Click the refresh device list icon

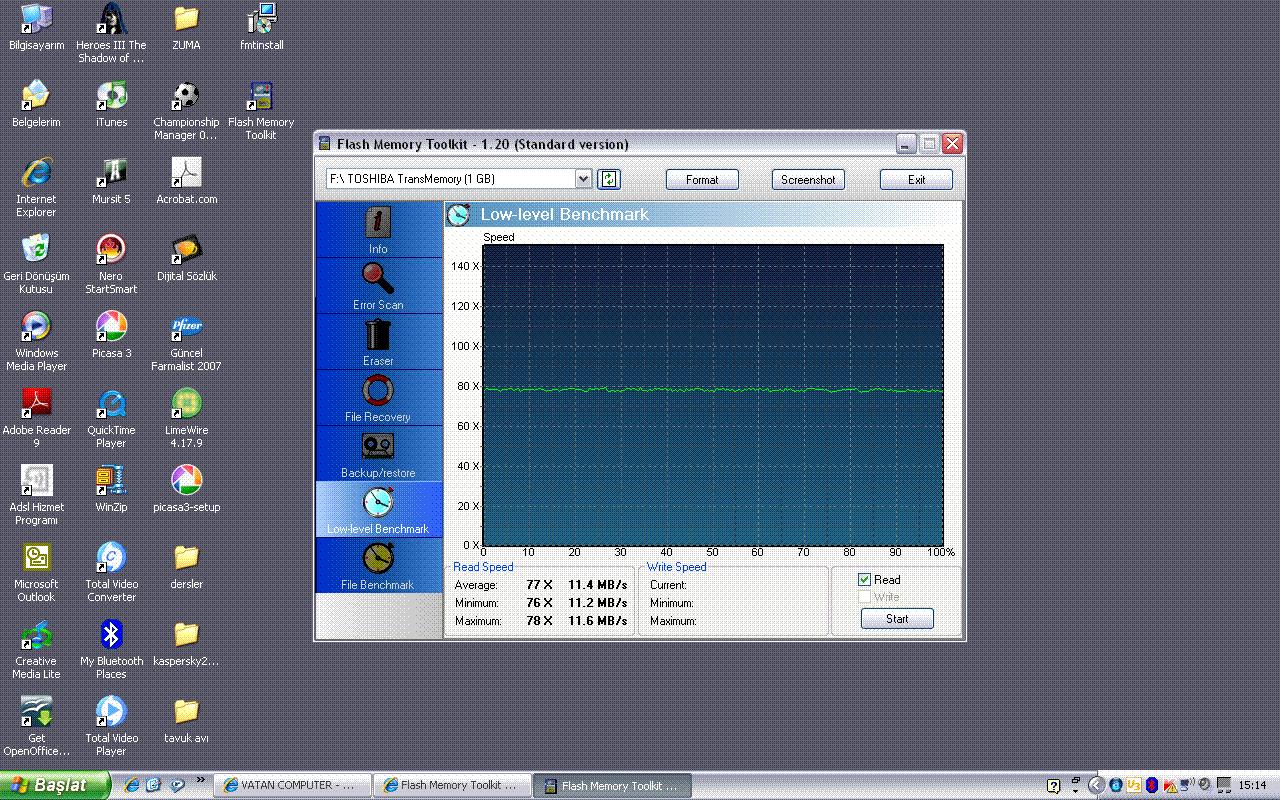[x=609, y=179]
